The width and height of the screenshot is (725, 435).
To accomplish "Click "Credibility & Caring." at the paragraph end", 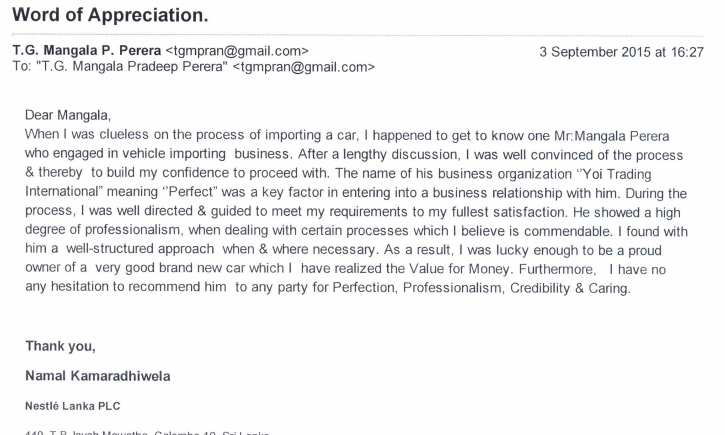I will pyautogui.click(x=570, y=288).
